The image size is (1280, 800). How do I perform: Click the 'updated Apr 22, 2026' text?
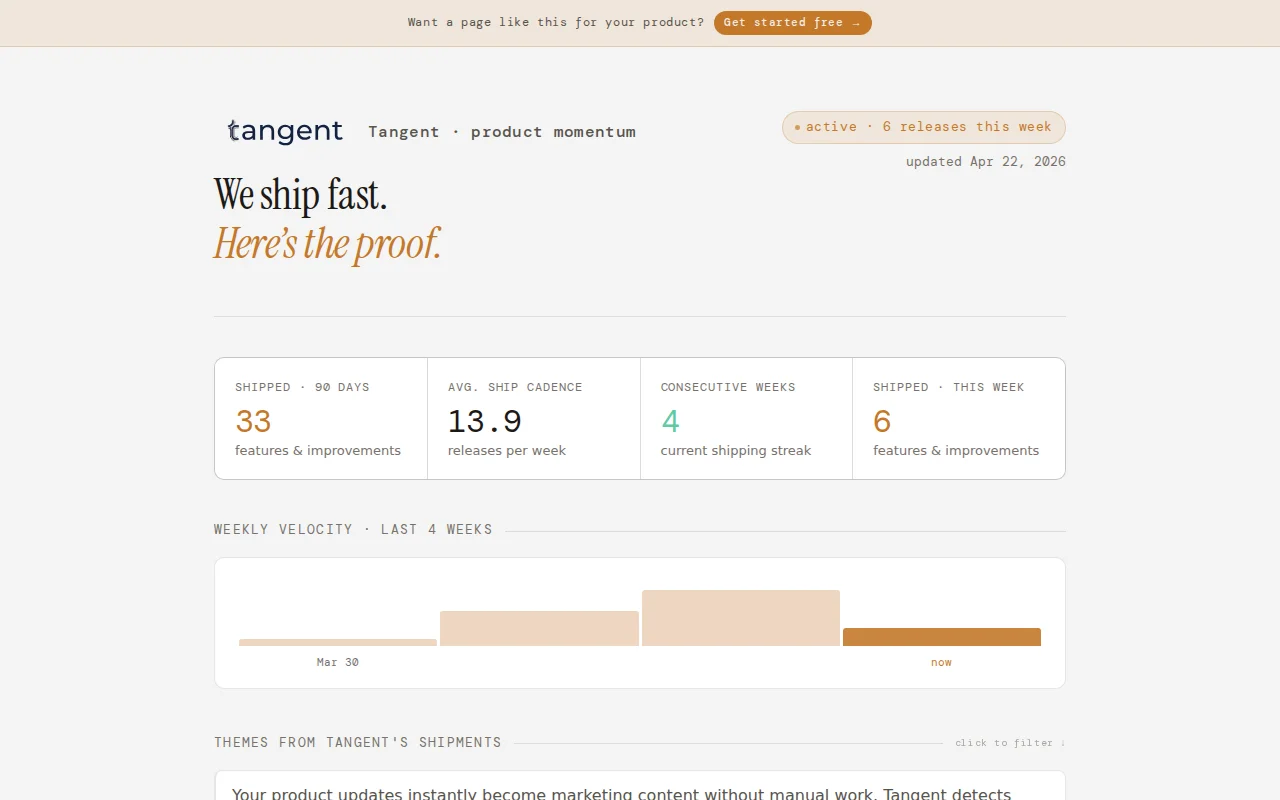986,161
